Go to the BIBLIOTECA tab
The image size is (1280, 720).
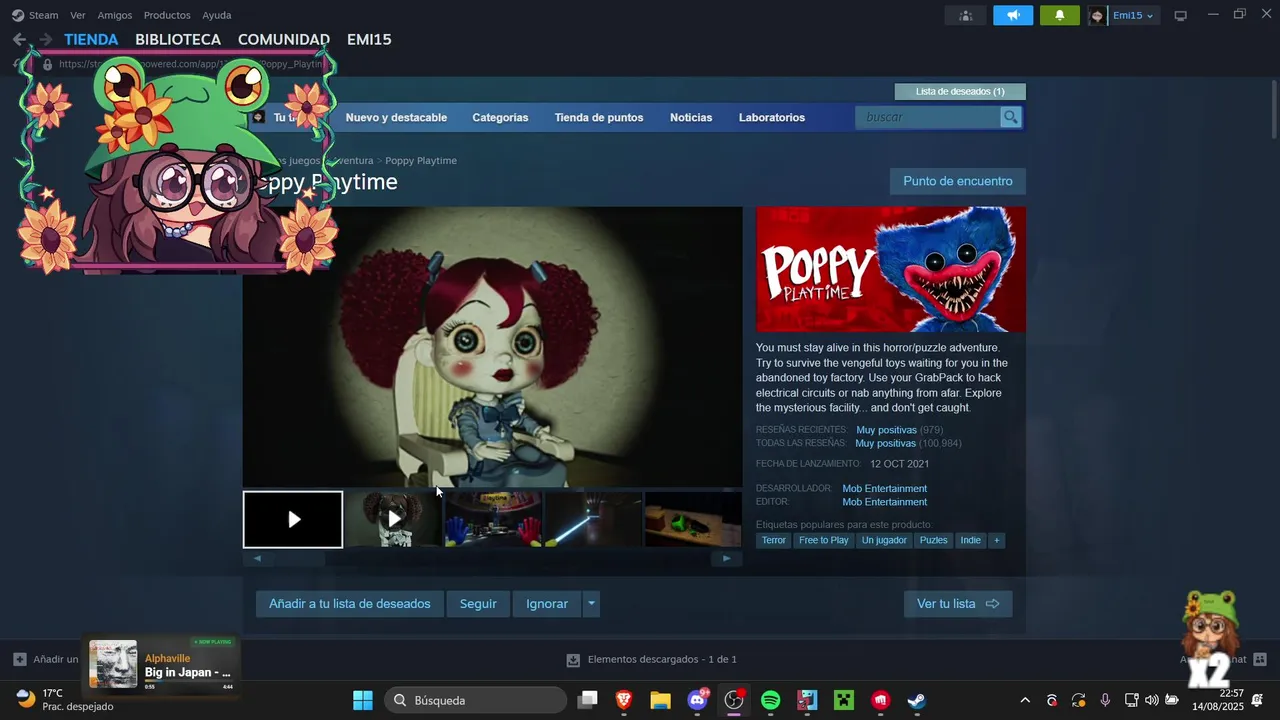(x=178, y=39)
